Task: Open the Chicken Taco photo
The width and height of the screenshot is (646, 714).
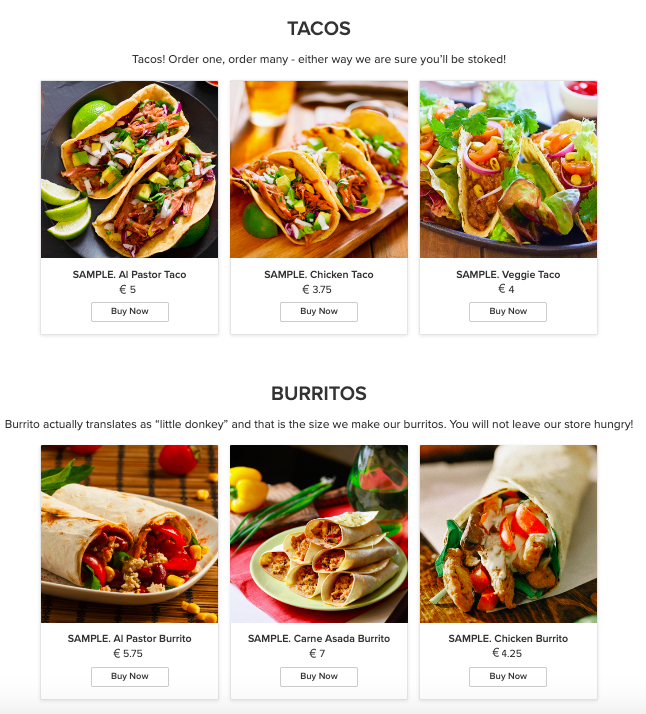Action: coord(319,169)
